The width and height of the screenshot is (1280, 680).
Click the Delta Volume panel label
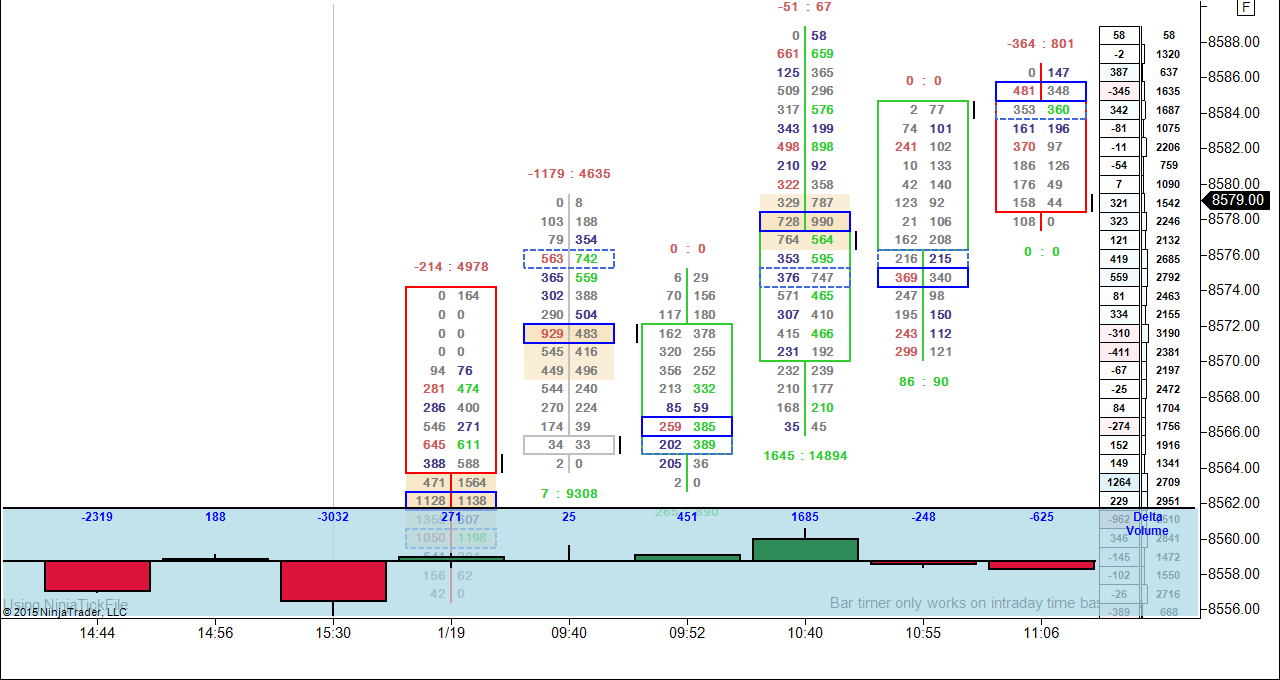point(1147,524)
